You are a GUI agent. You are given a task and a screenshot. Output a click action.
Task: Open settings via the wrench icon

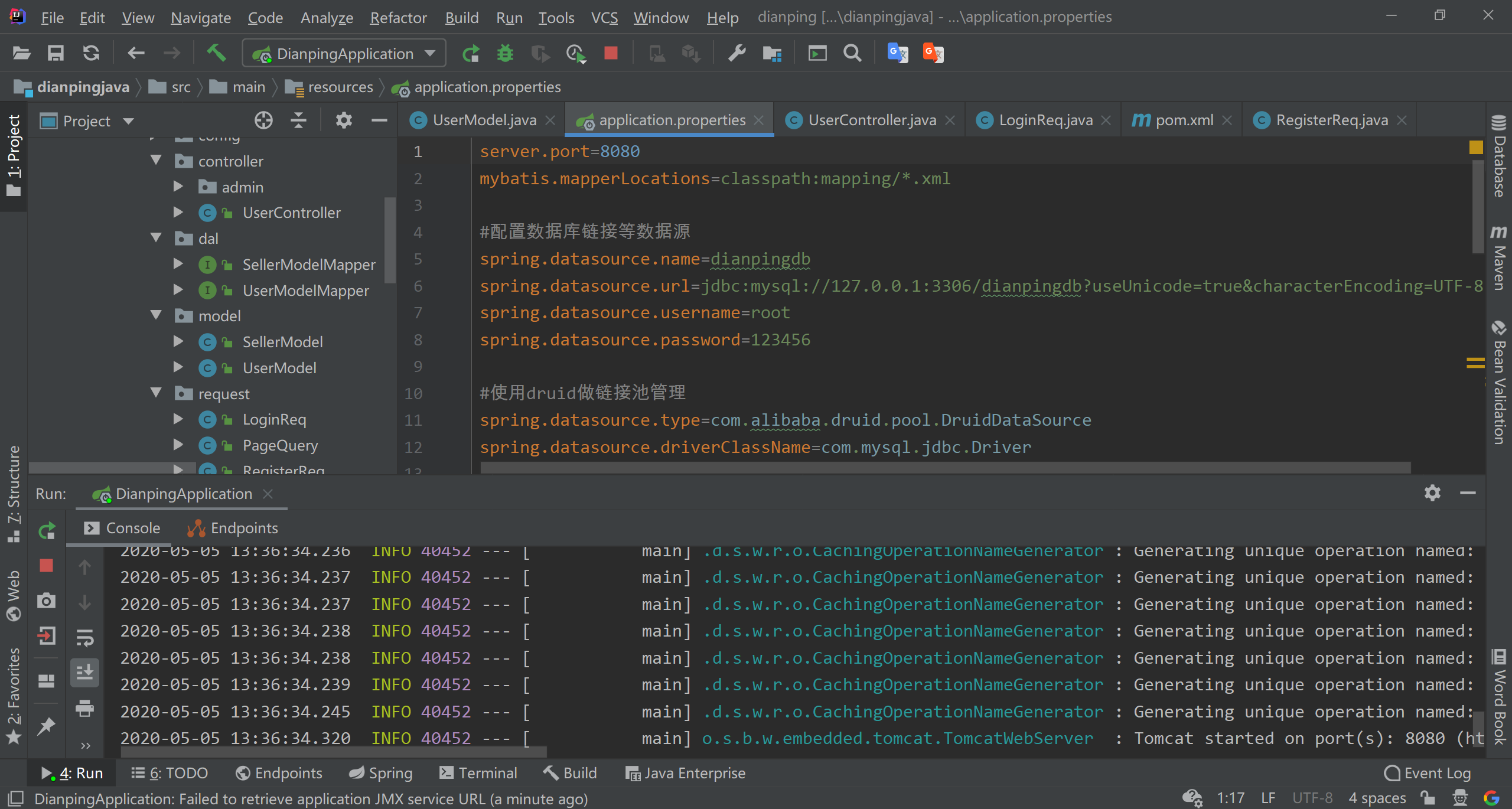[737, 54]
